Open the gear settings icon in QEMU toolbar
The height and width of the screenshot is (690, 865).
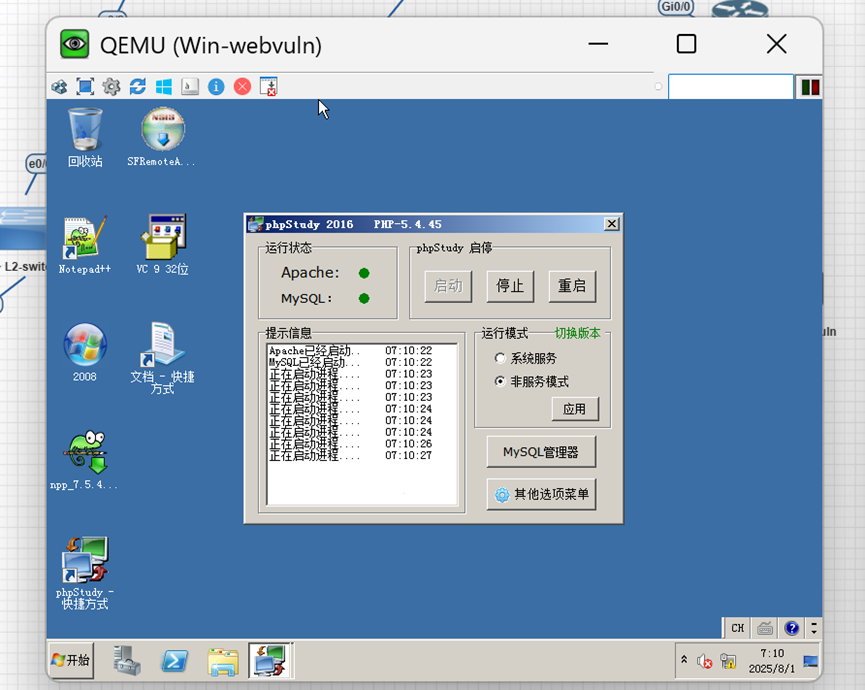111,87
